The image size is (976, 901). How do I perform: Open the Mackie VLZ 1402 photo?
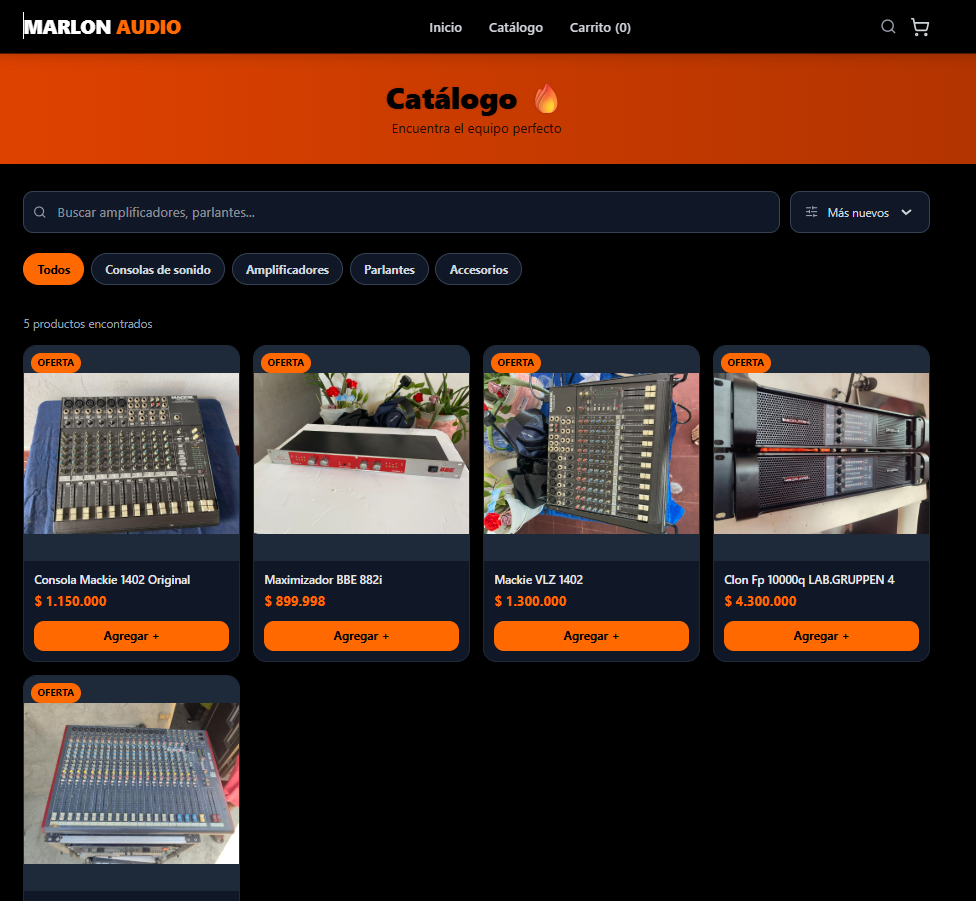[591, 453]
